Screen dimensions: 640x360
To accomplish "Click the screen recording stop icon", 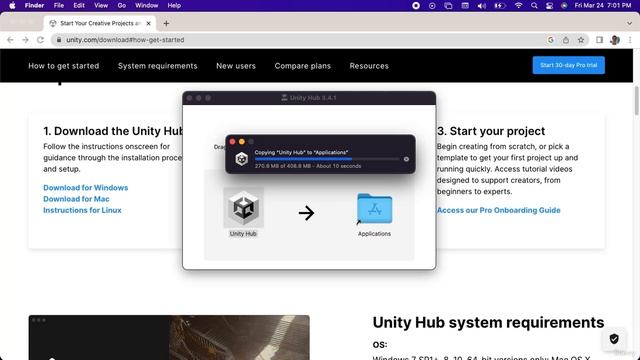I will pyautogui.click(x=416, y=6).
